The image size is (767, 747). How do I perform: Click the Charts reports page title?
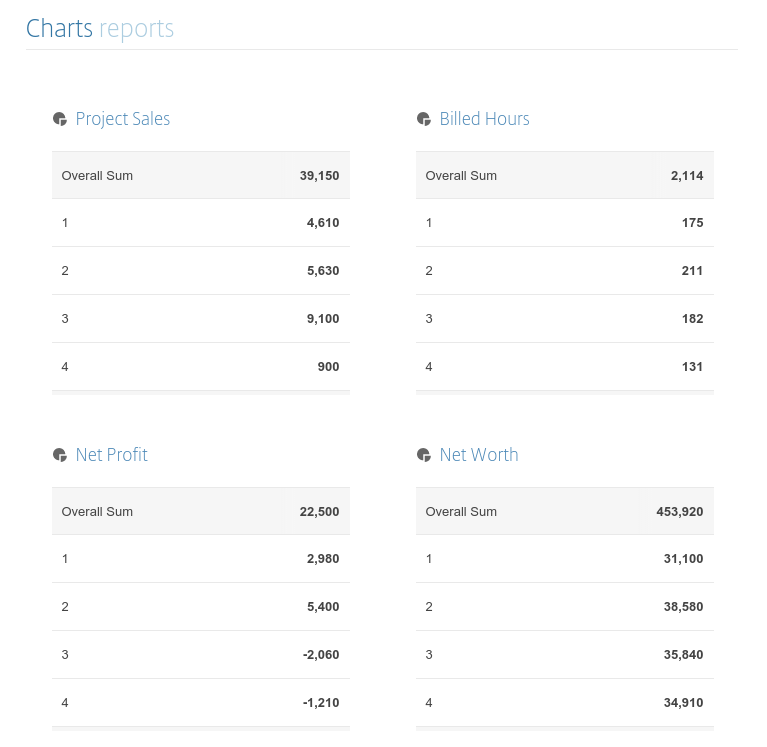click(x=100, y=28)
